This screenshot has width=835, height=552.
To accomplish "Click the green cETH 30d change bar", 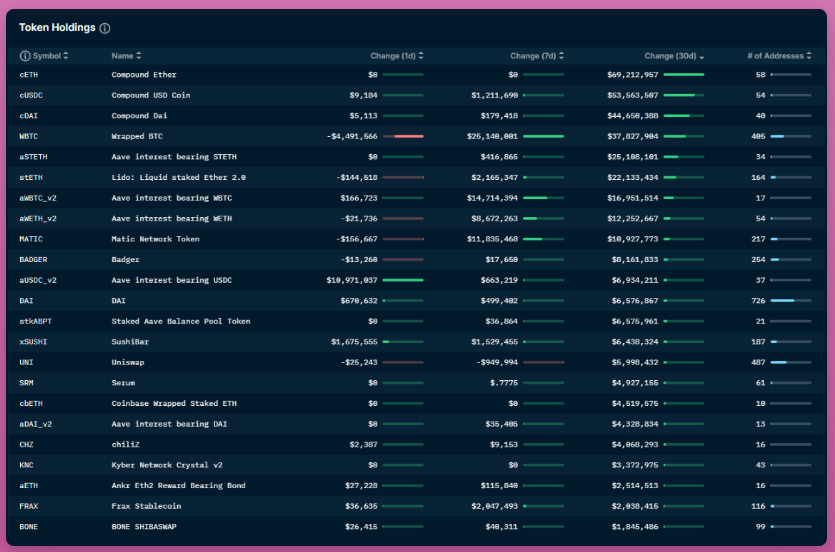I will tap(684, 75).
